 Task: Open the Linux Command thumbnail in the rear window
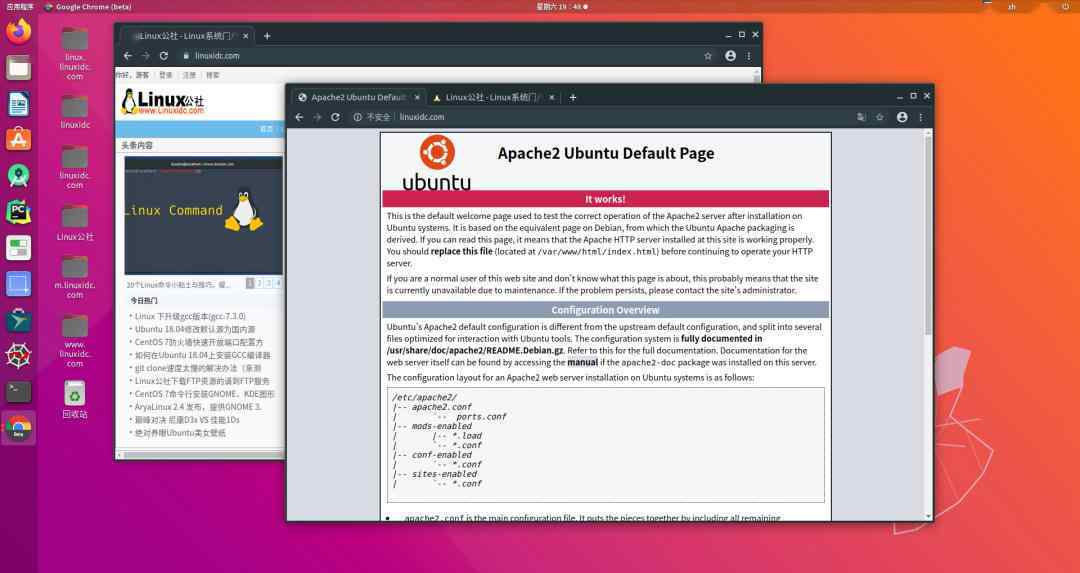[x=204, y=216]
